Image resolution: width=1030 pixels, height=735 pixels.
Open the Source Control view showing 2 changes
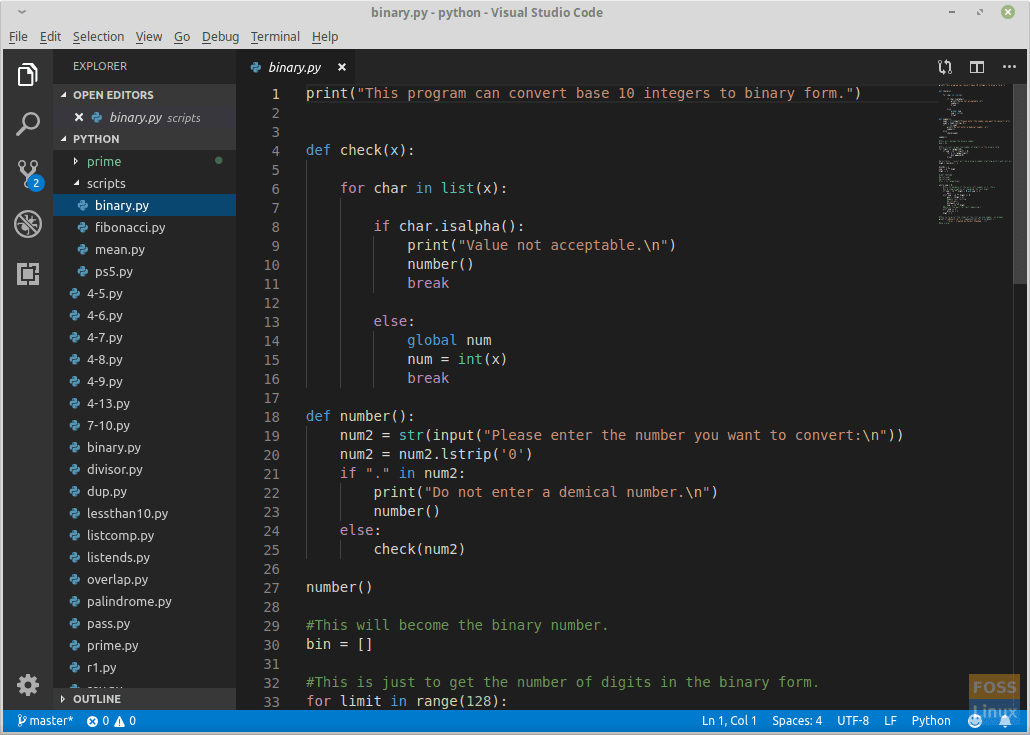[27, 174]
